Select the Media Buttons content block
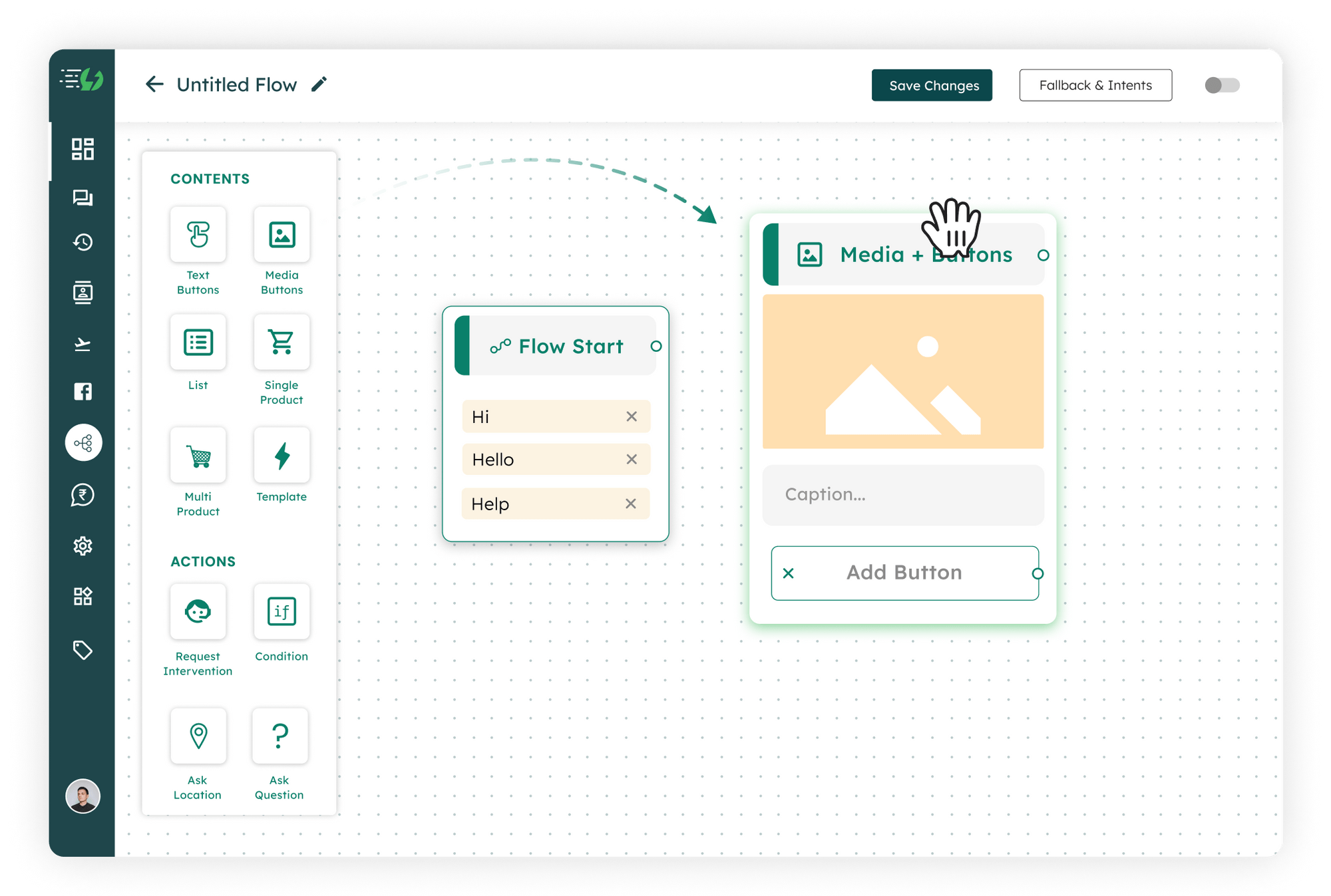Viewport: 1331px width, 896px height. (282, 235)
